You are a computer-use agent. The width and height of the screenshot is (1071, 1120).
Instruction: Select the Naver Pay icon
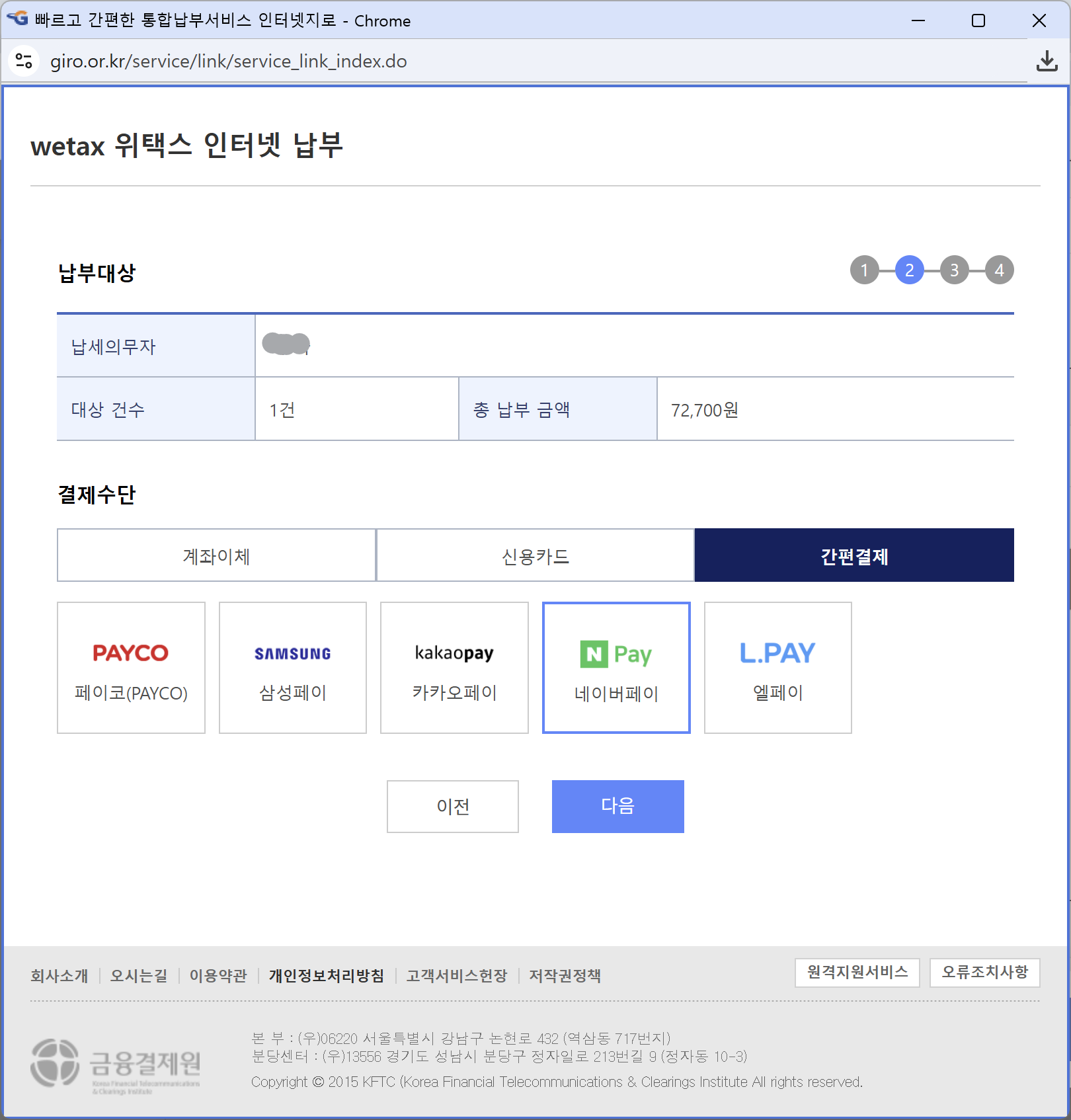615,666
